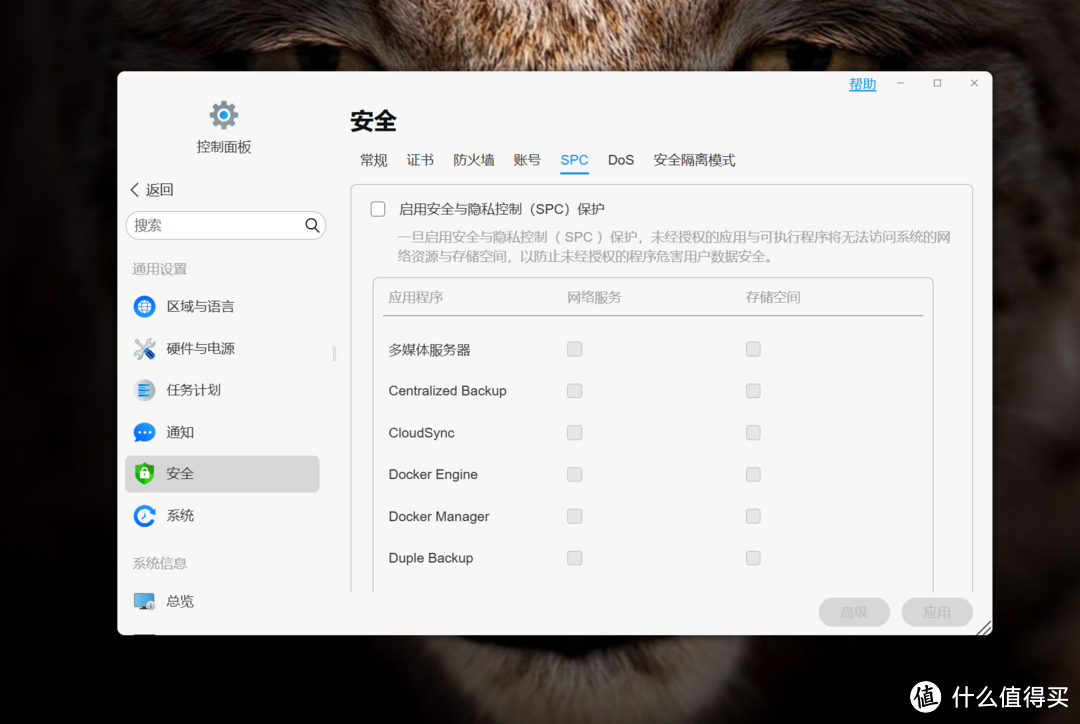1080x724 pixels.
Task: Select the 区域与语言 globe icon
Action: (144, 306)
